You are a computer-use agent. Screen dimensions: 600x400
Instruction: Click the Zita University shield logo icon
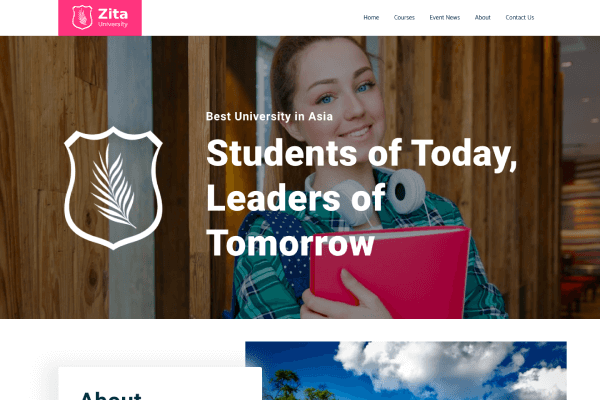[82, 17]
